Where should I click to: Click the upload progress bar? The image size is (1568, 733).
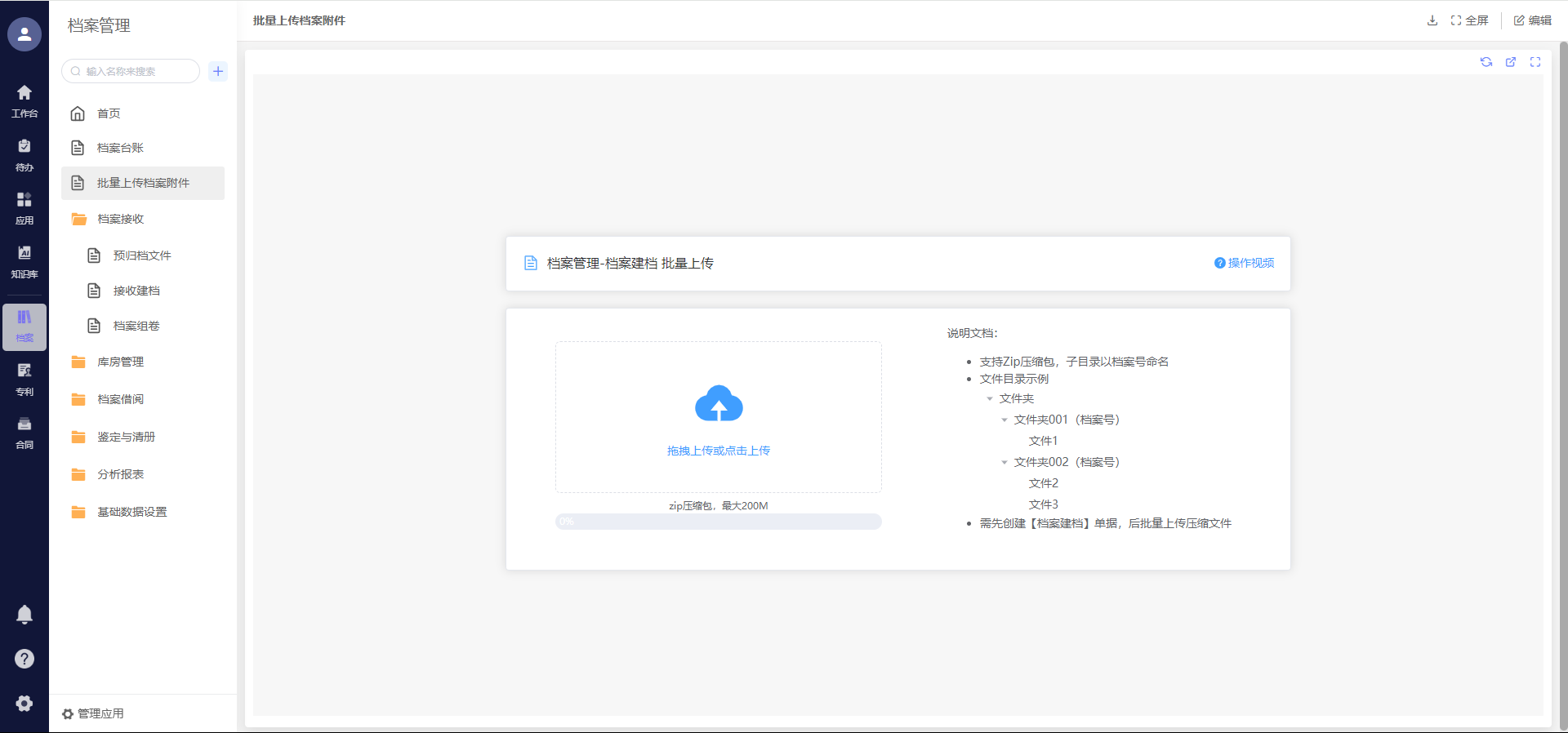[718, 522]
